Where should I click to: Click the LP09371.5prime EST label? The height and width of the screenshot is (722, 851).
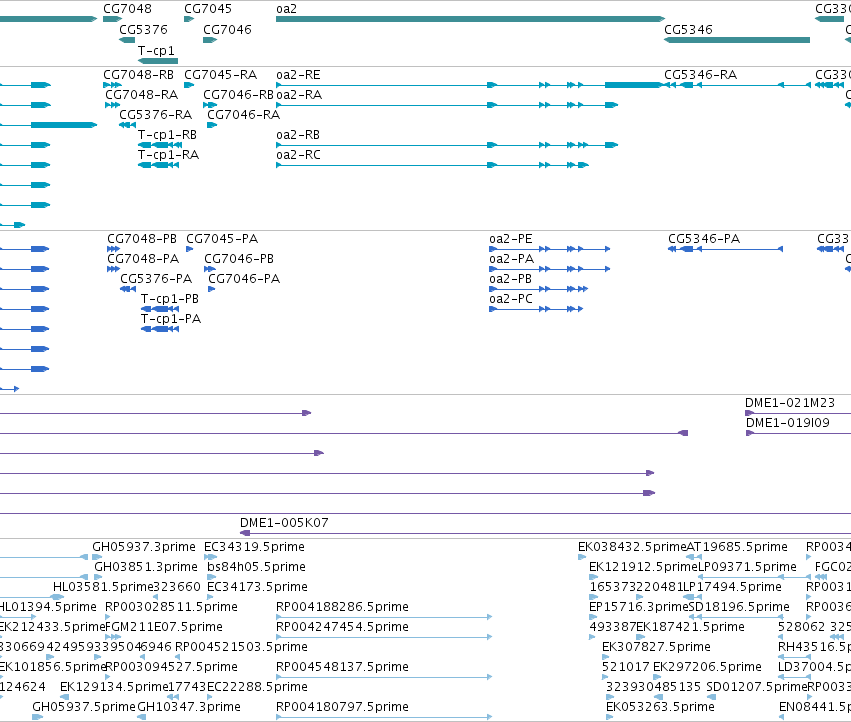[747, 567]
